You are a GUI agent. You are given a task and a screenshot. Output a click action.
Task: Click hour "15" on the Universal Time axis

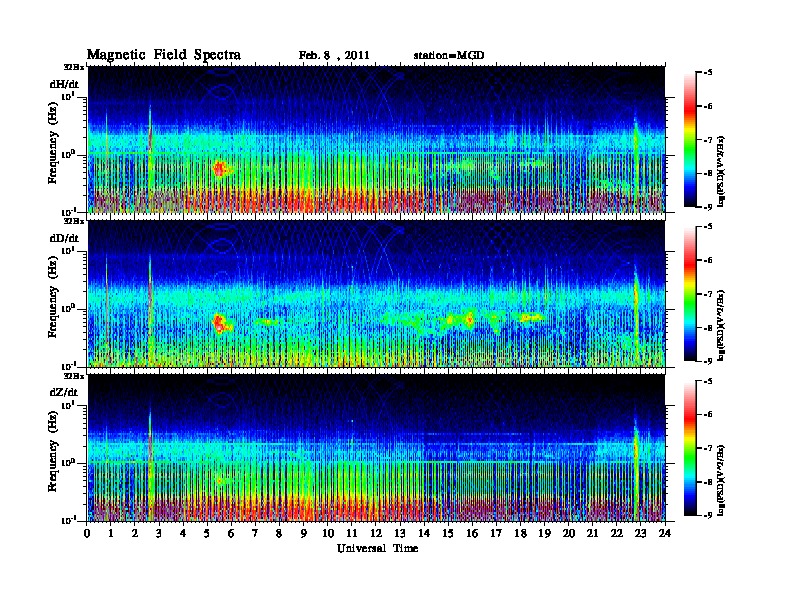[448, 533]
